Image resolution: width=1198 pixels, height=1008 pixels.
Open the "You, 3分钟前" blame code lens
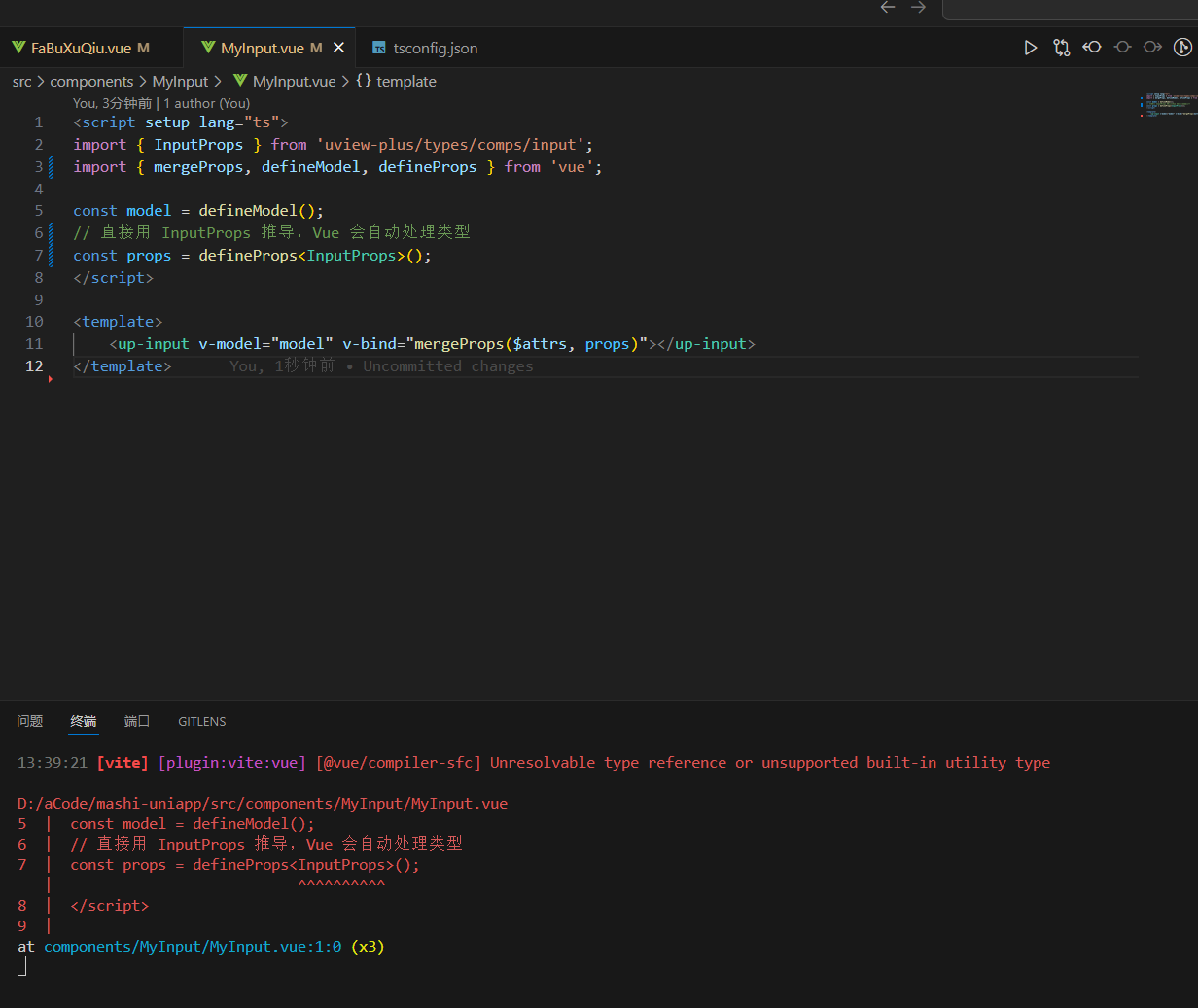(113, 103)
